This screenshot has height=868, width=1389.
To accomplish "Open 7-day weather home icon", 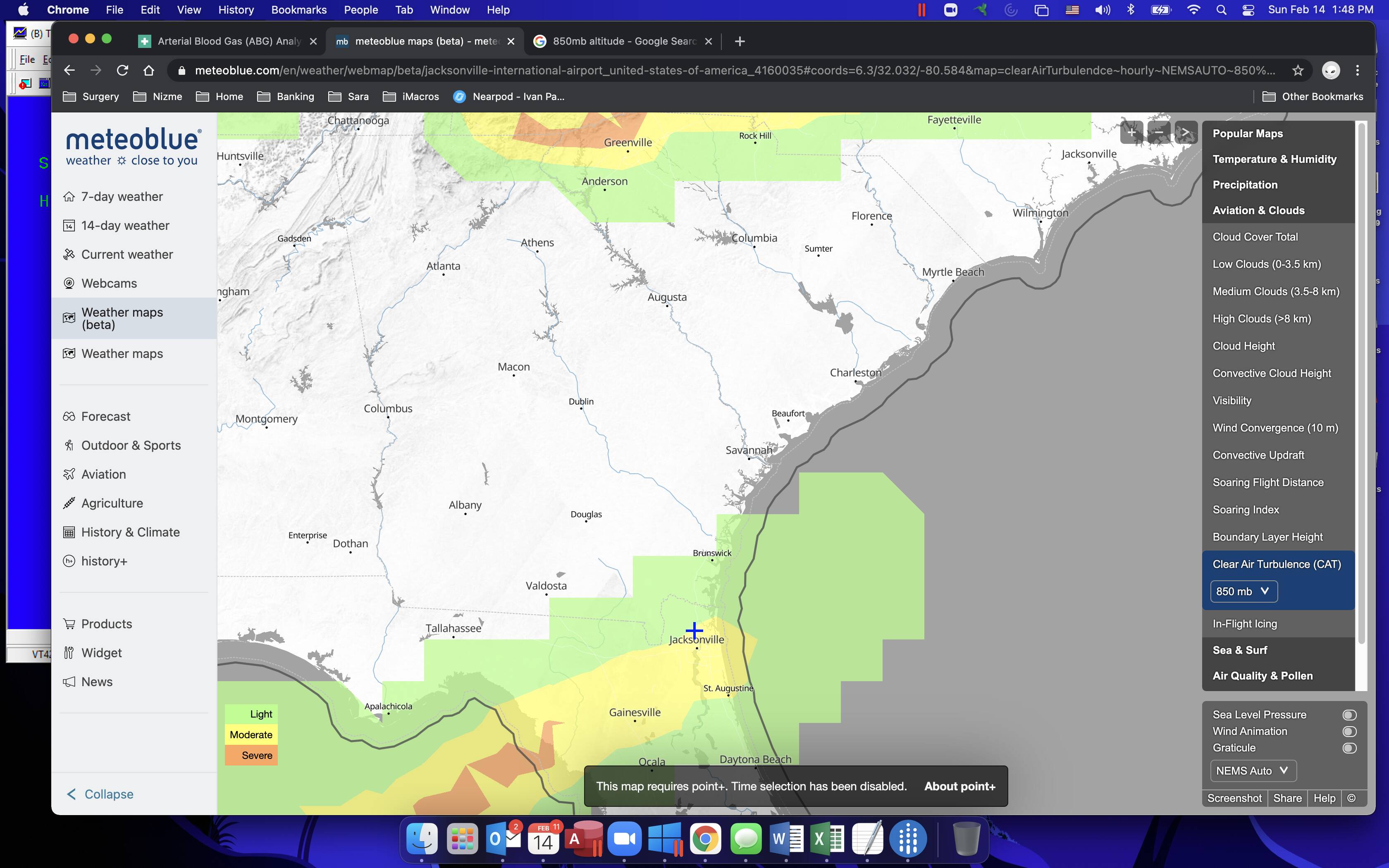I will tap(69, 196).
